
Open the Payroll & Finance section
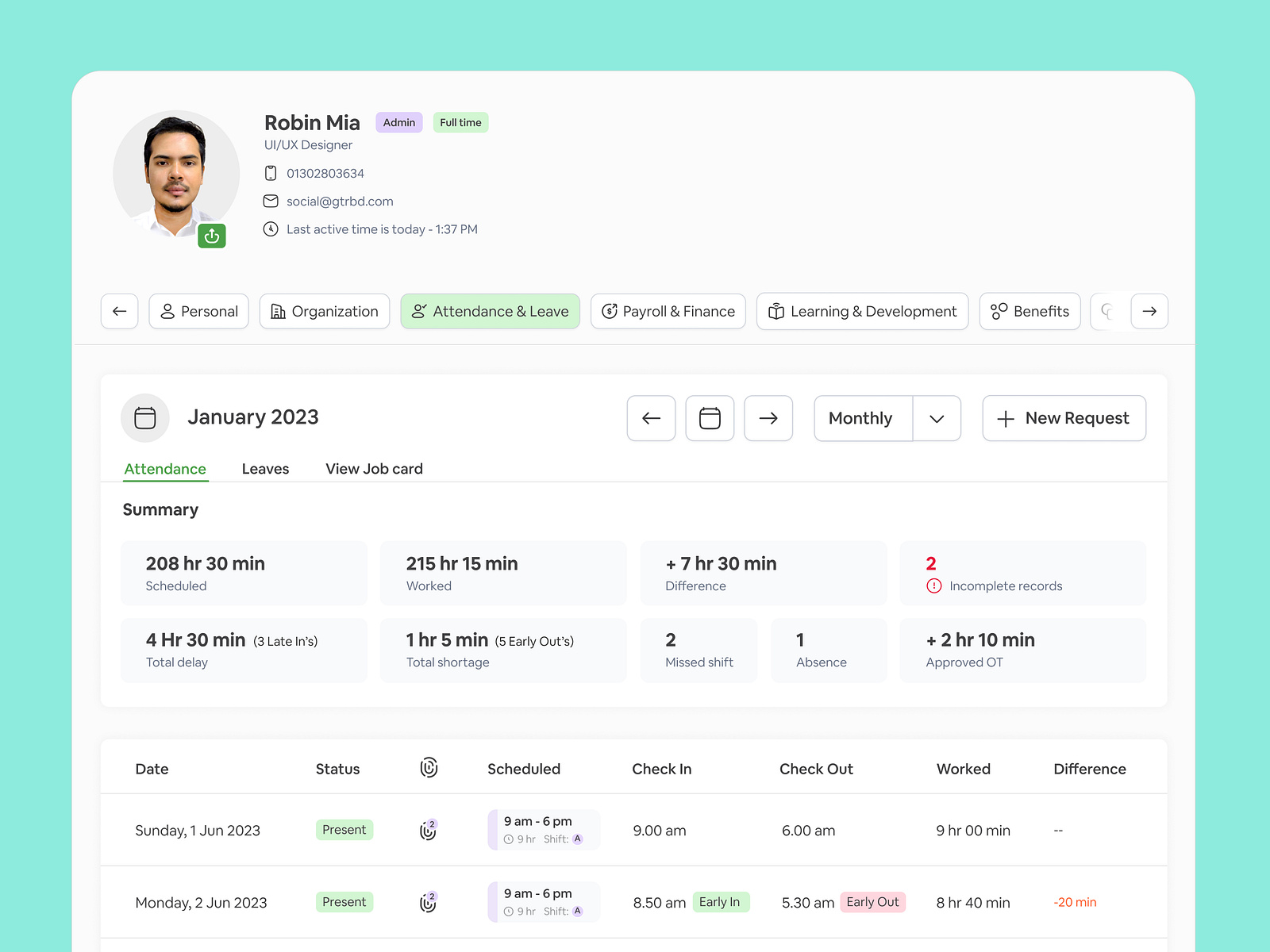668,311
